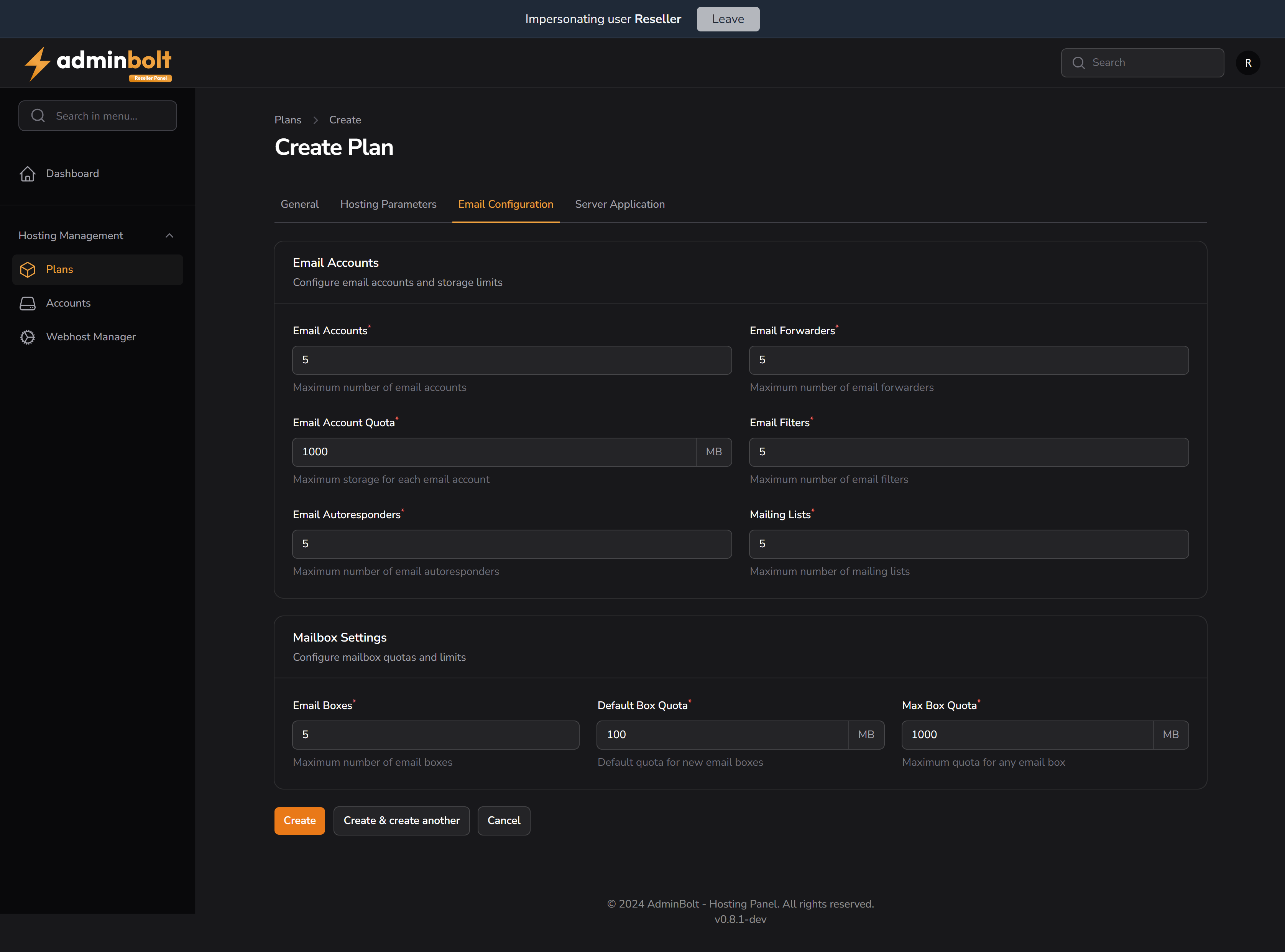Focus the Email Account Quota field
This screenshot has height=952, width=1285.
coord(493,452)
